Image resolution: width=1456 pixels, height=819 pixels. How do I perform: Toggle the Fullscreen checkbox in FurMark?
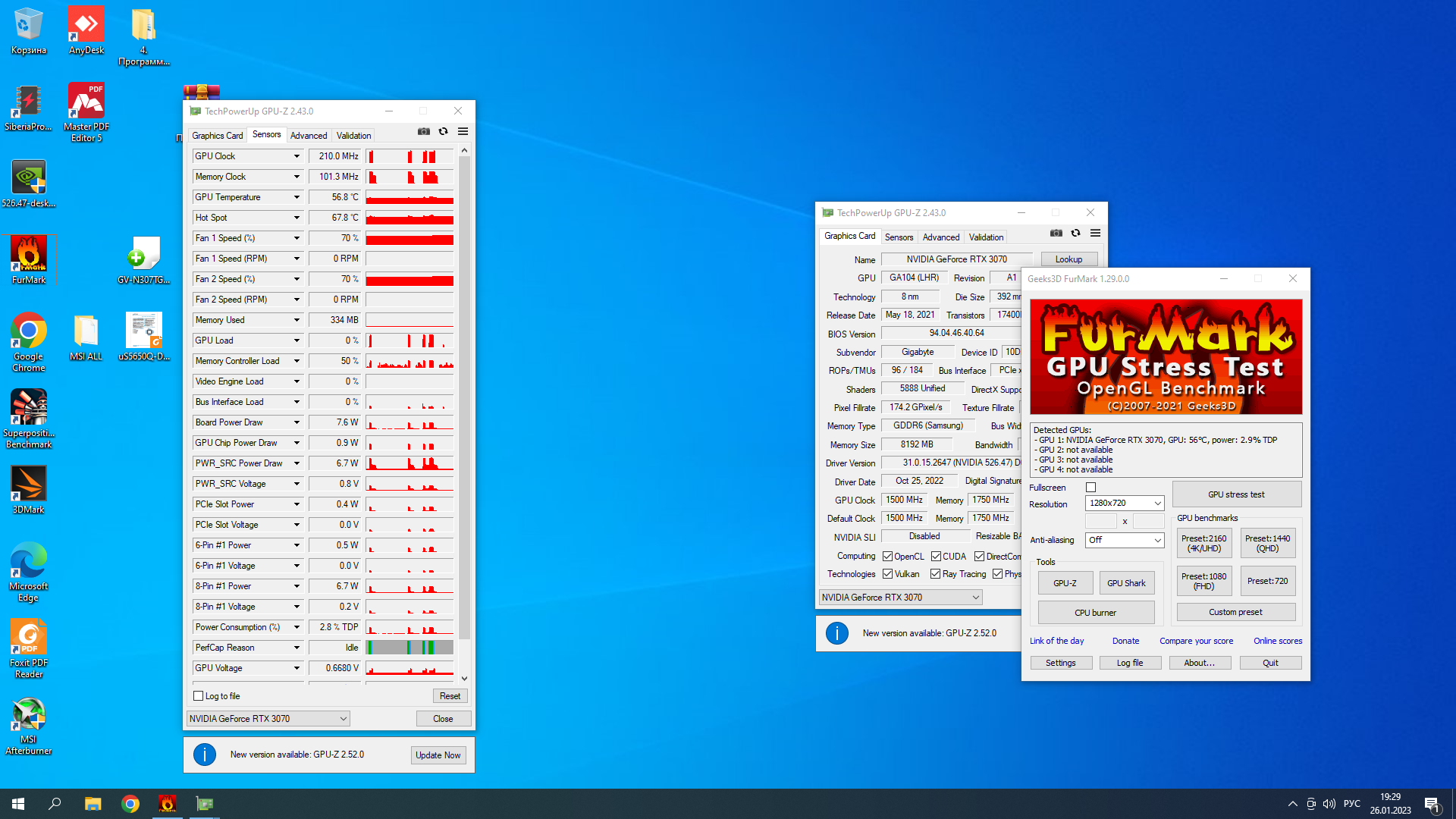pyautogui.click(x=1090, y=488)
